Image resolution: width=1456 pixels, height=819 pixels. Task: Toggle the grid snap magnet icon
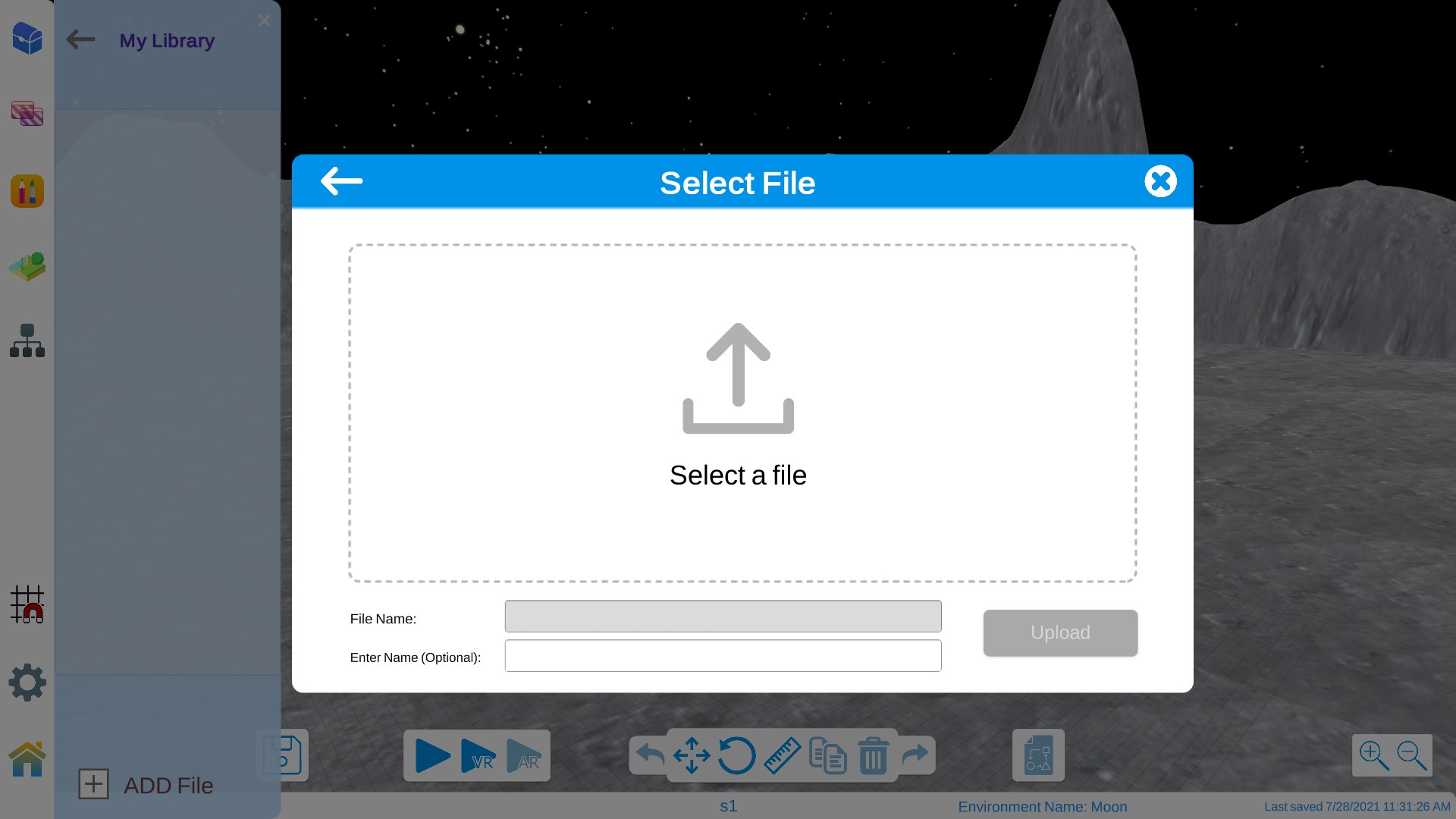27,604
